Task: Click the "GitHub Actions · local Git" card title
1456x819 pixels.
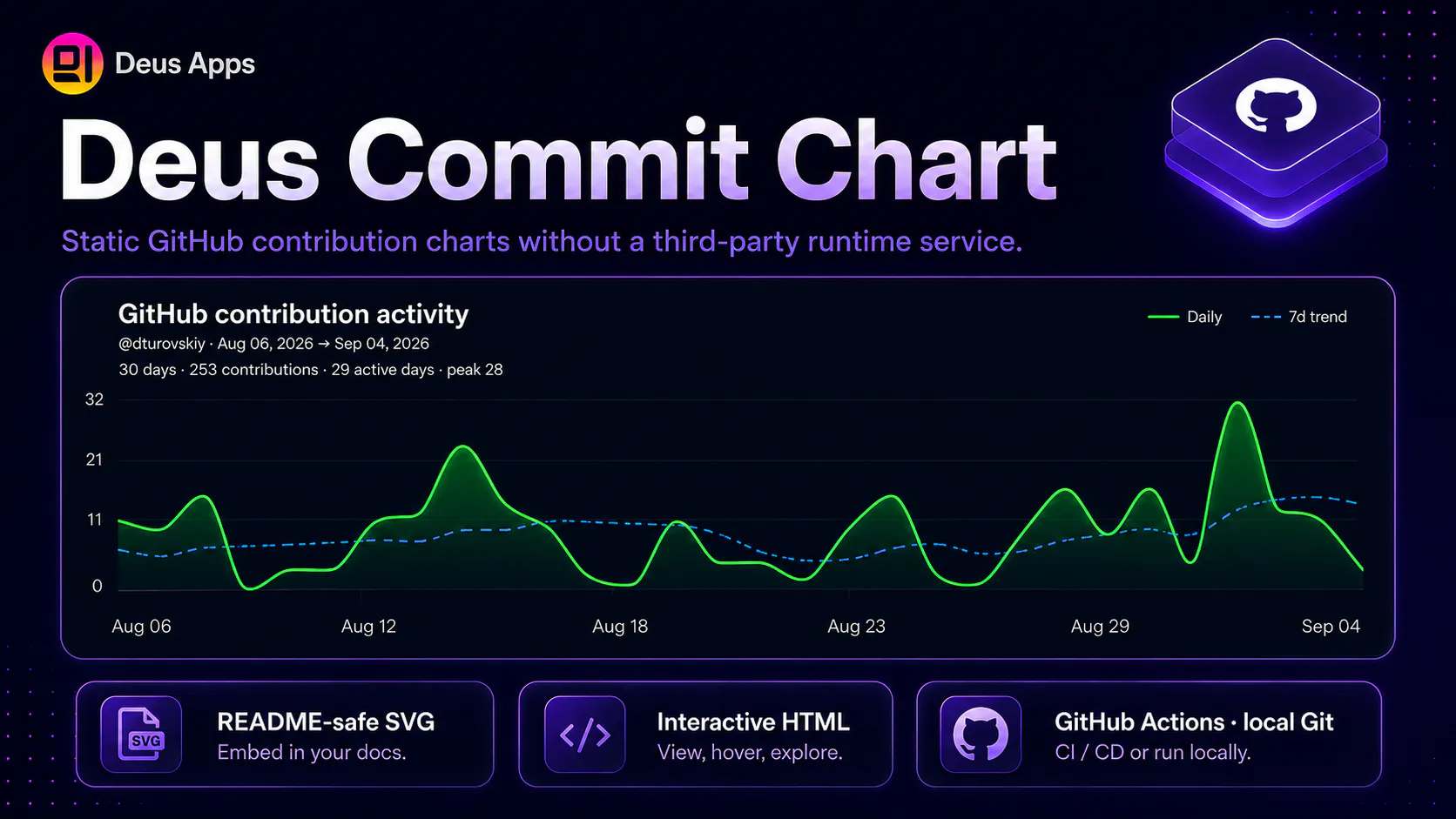Action: [x=1194, y=722]
